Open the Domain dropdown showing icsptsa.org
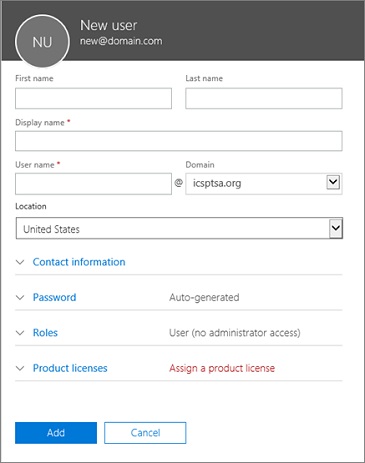 tap(264, 183)
